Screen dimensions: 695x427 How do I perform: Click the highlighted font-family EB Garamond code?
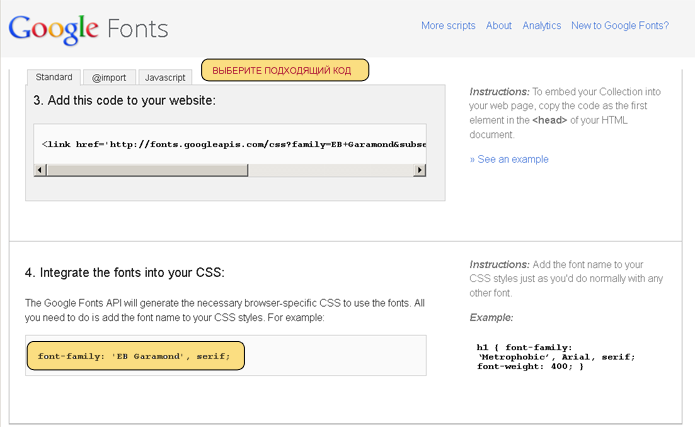click(136, 356)
